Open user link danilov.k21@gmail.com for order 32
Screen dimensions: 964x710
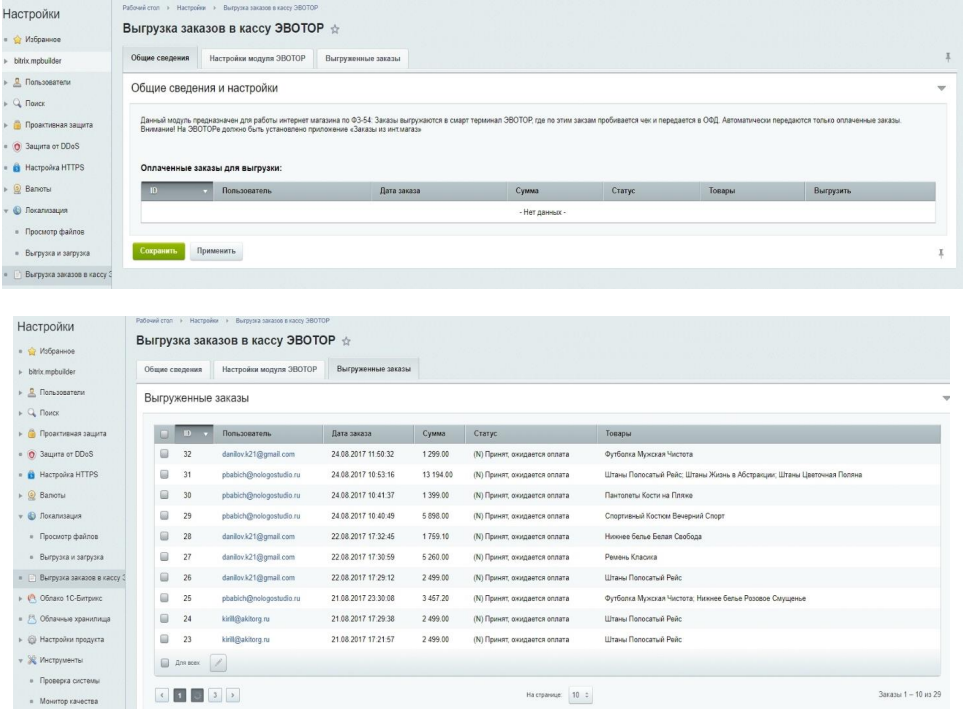tap(258, 454)
